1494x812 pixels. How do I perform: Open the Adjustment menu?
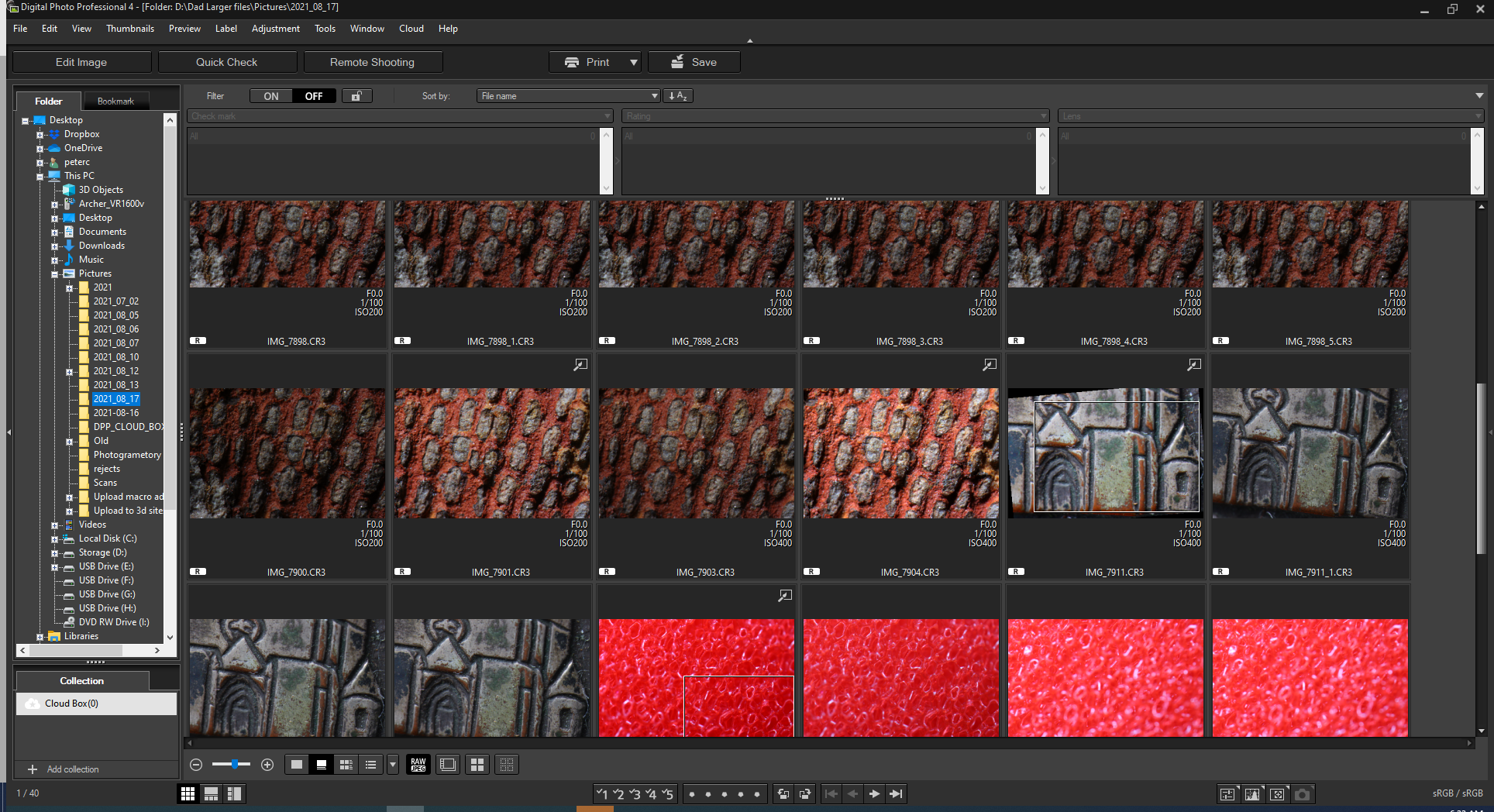coord(275,29)
